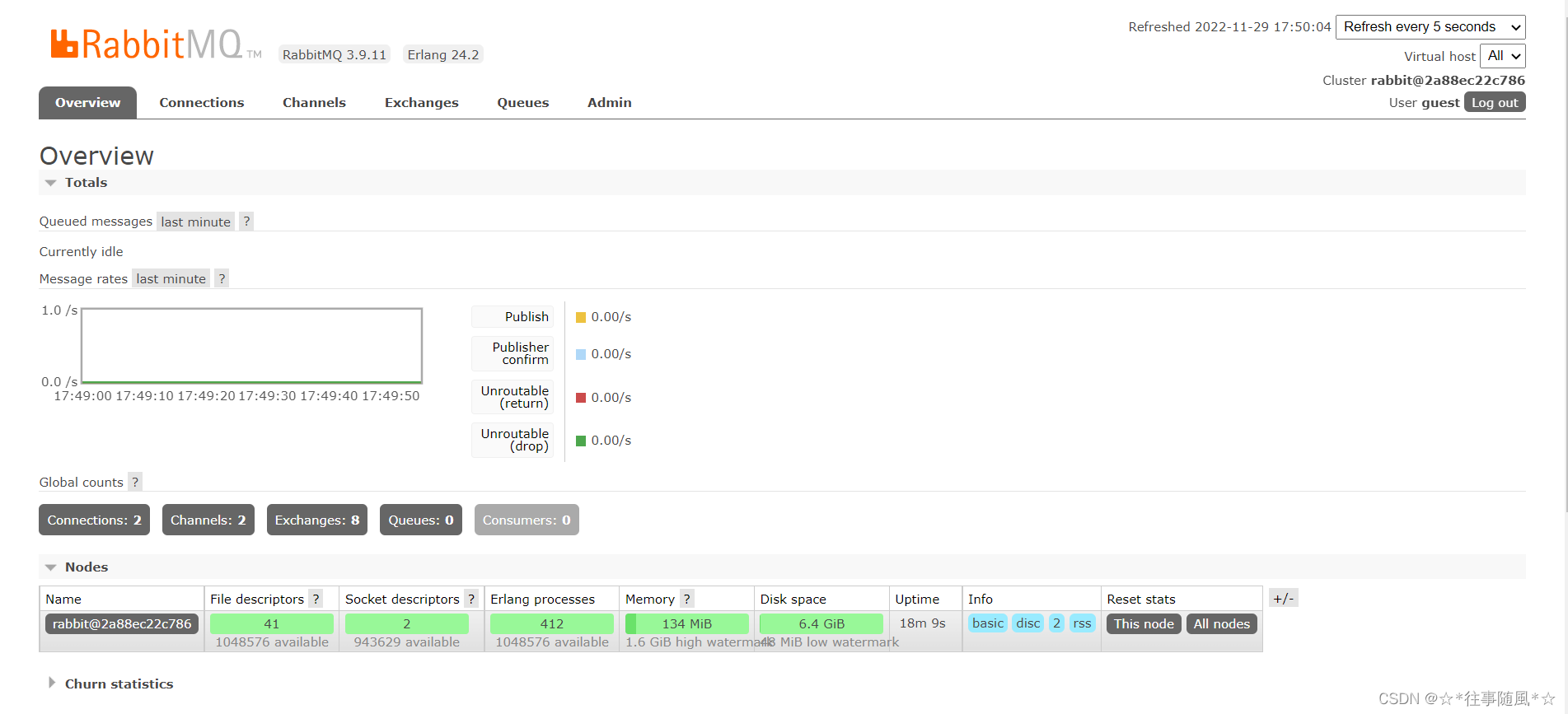The width and height of the screenshot is (1568, 714).
Task: Change Queued messages last minute range
Action: tap(196, 222)
